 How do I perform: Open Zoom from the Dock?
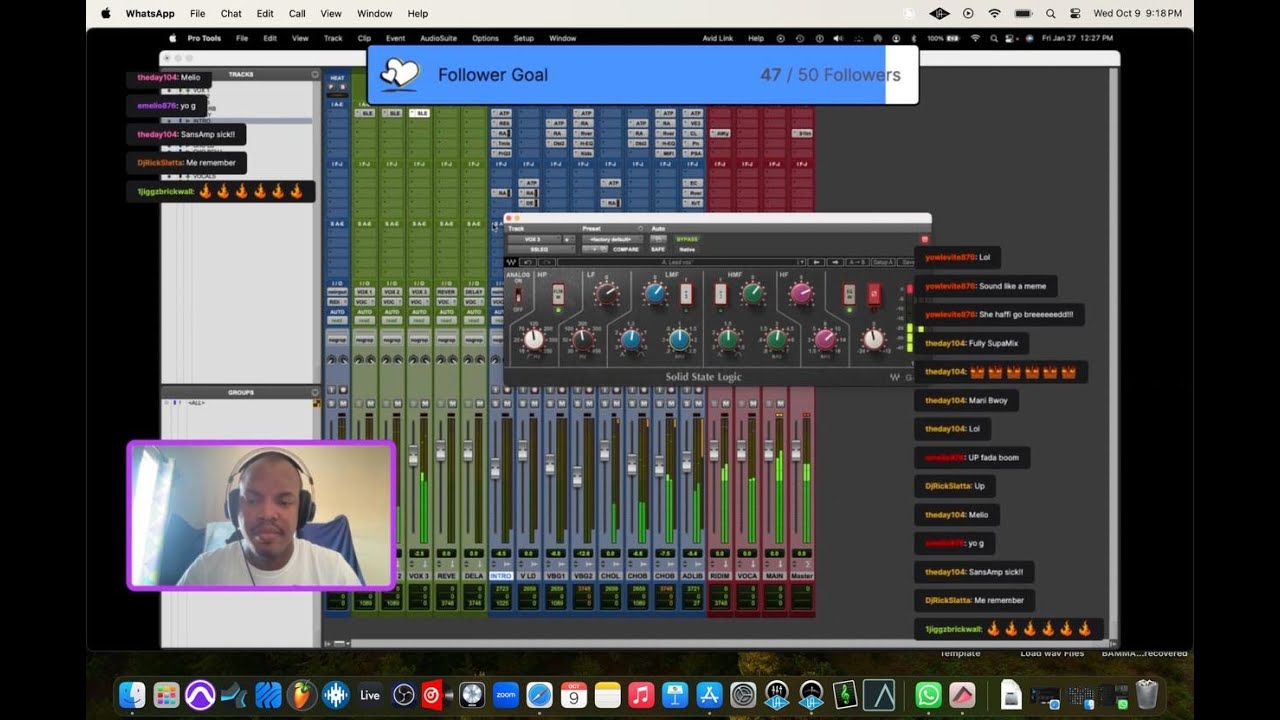(506, 695)
